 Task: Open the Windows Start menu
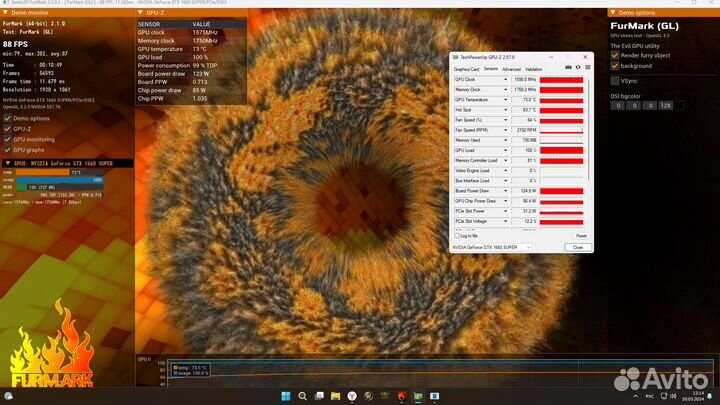(x=286, y=396)
